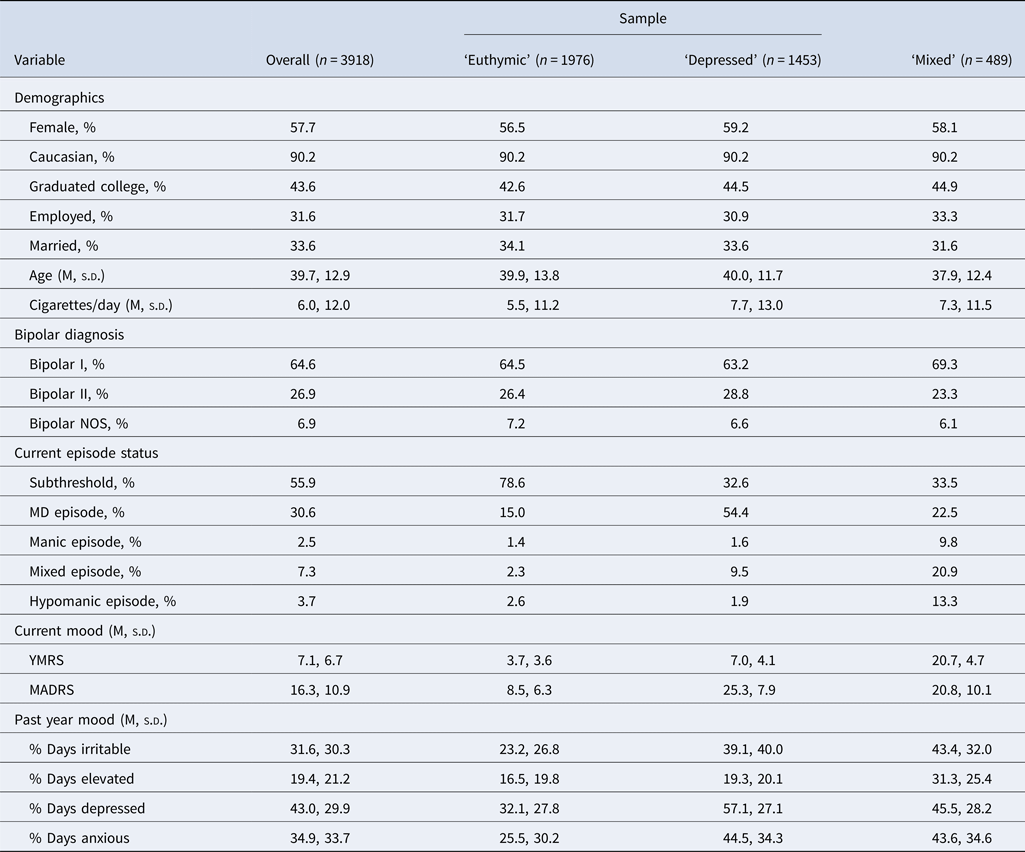Screen dimensions: 1025x852
Task: Select the 'Mixed' (n = 489) column header
Action: (x=961, y=60)
